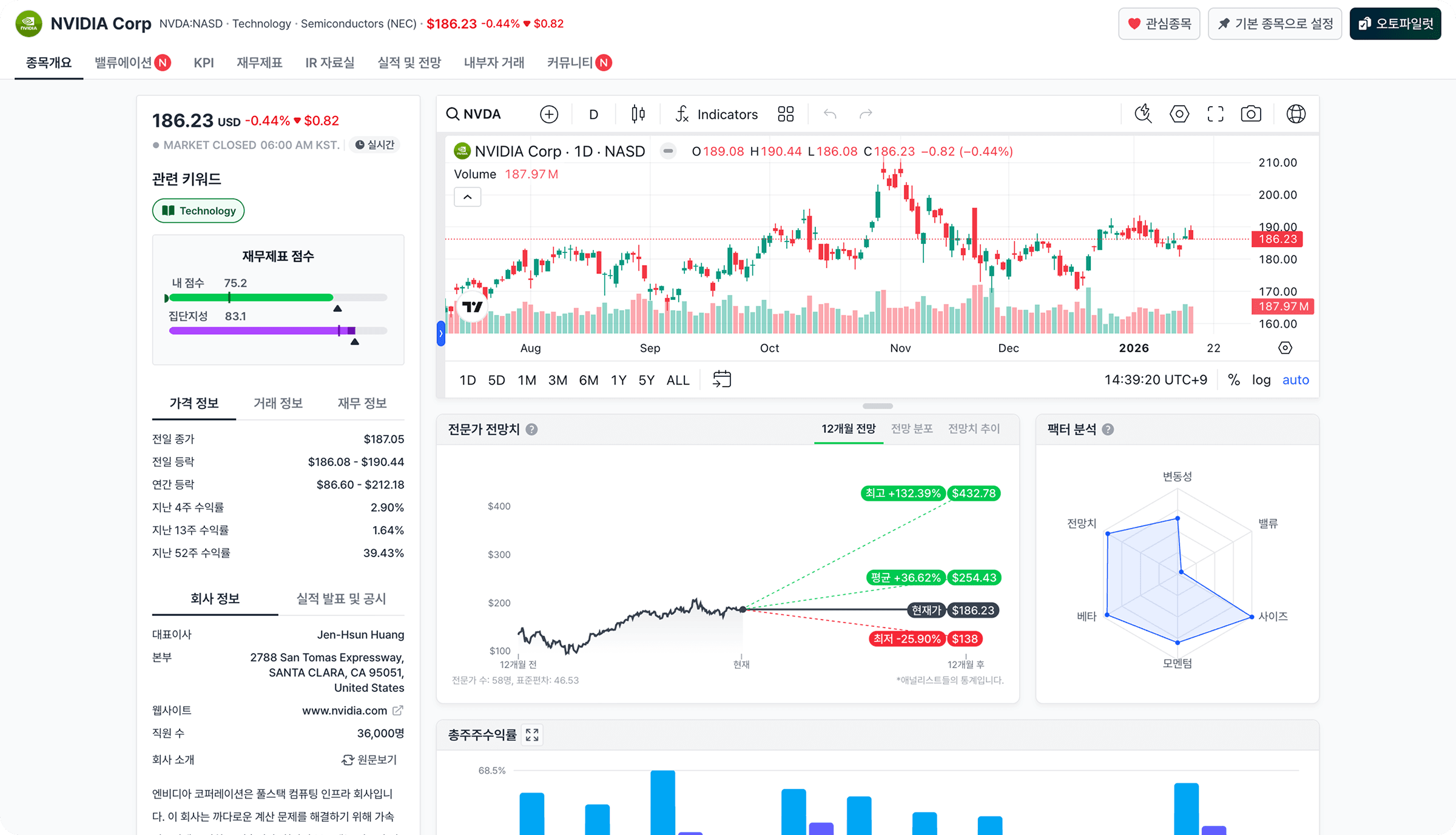Open the globe language icon
The width and height of the screenshot is (1456, 835).
click(1296, 114)
